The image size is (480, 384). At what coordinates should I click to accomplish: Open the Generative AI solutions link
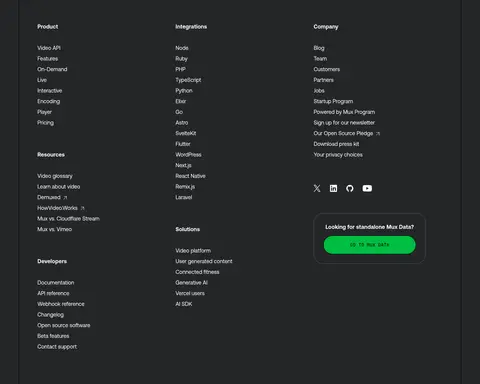point(192,283)
